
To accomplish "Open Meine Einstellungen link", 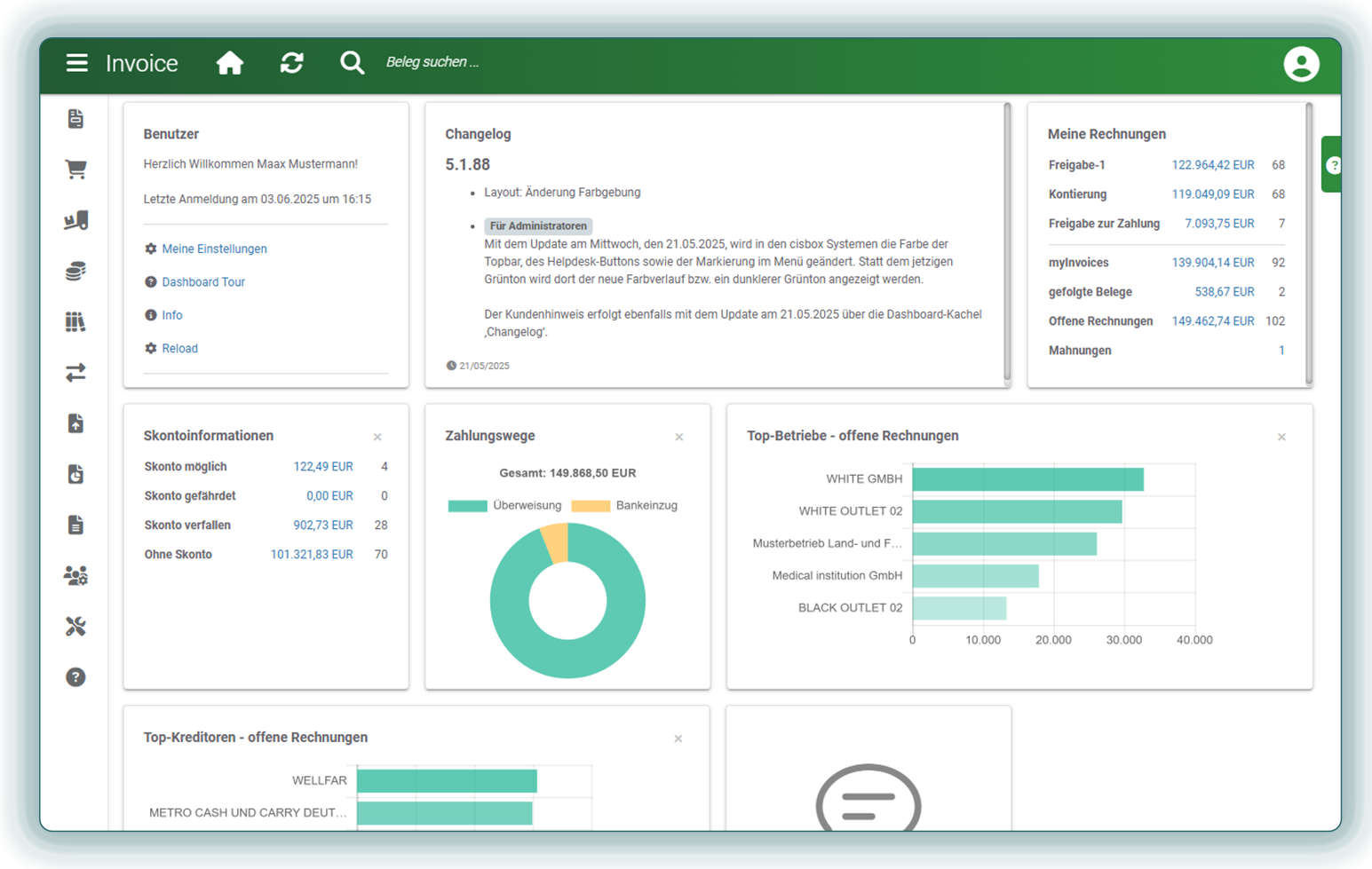I will 214,249.
